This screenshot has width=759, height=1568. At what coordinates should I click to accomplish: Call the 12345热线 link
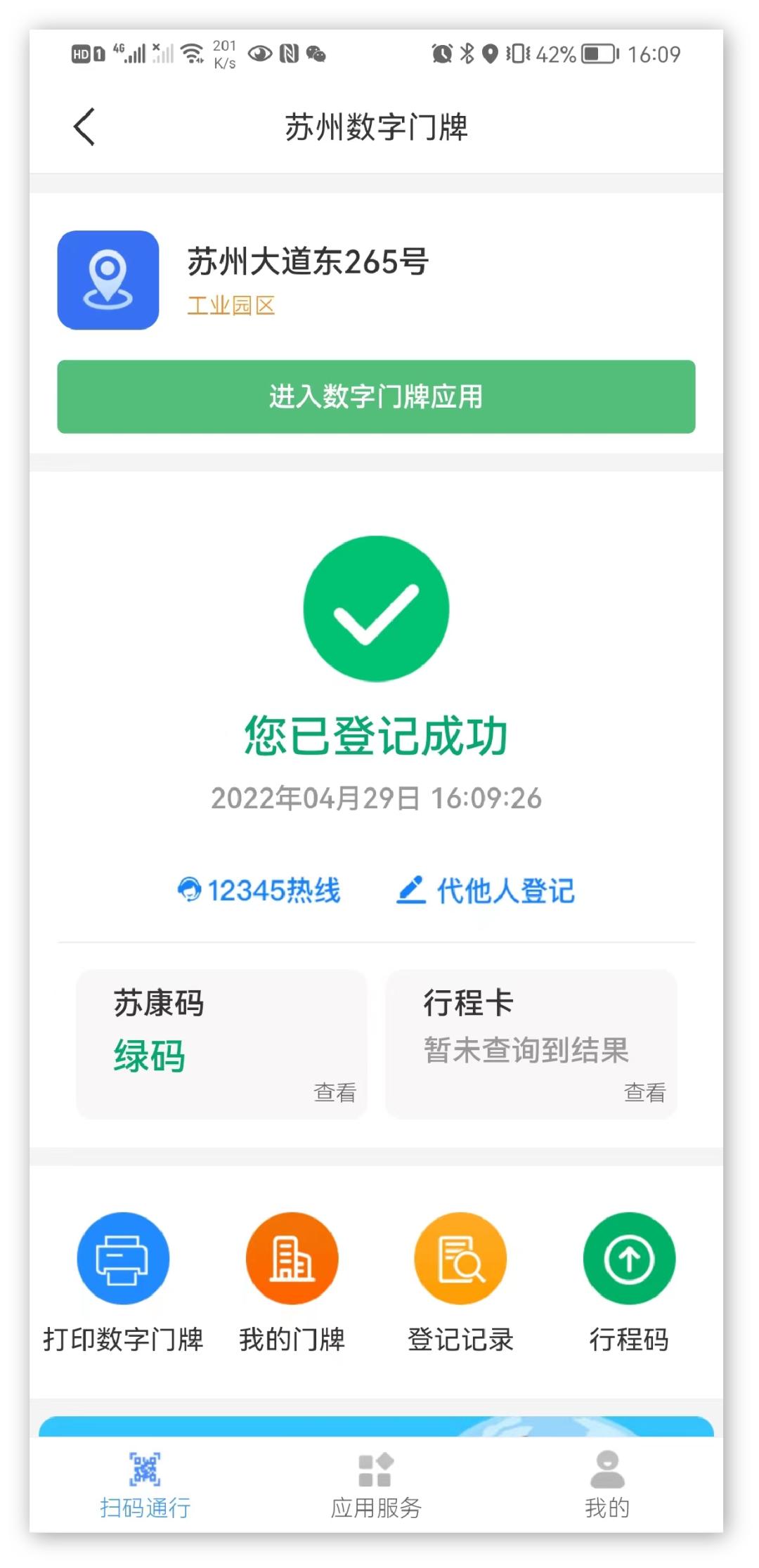click(273, 890)
